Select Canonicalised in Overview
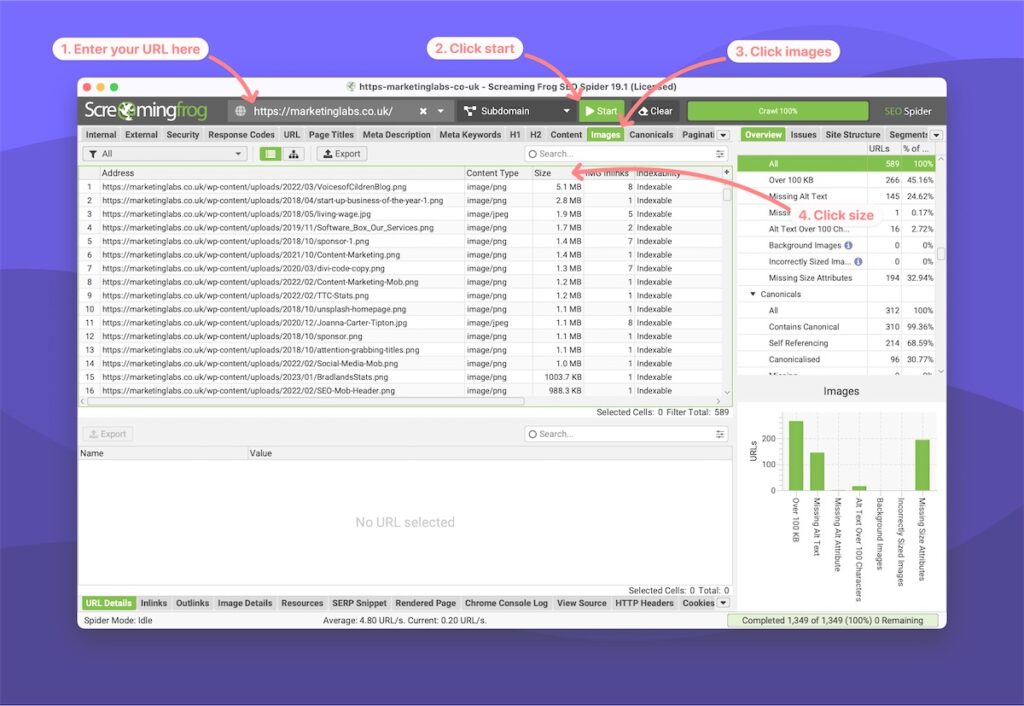 click(x=836, y=360)
